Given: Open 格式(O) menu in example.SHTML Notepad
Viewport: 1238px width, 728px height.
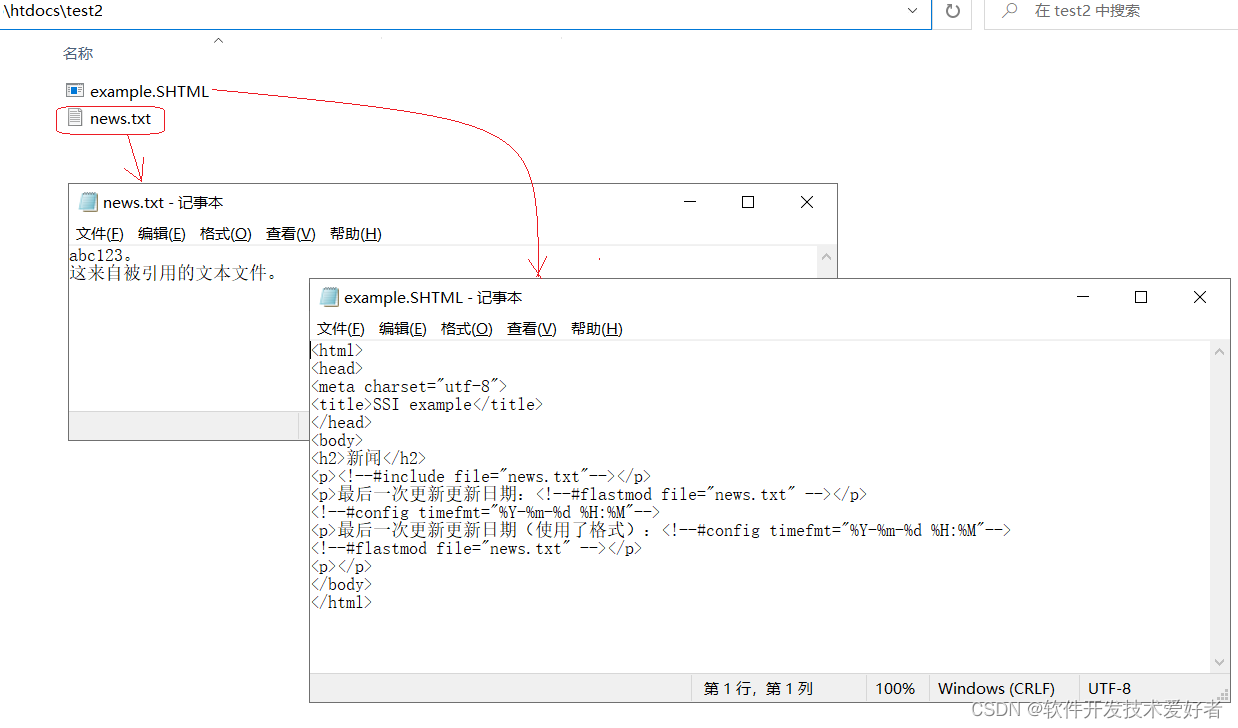Looking at the screenshot, I should [x=467, y=329].
